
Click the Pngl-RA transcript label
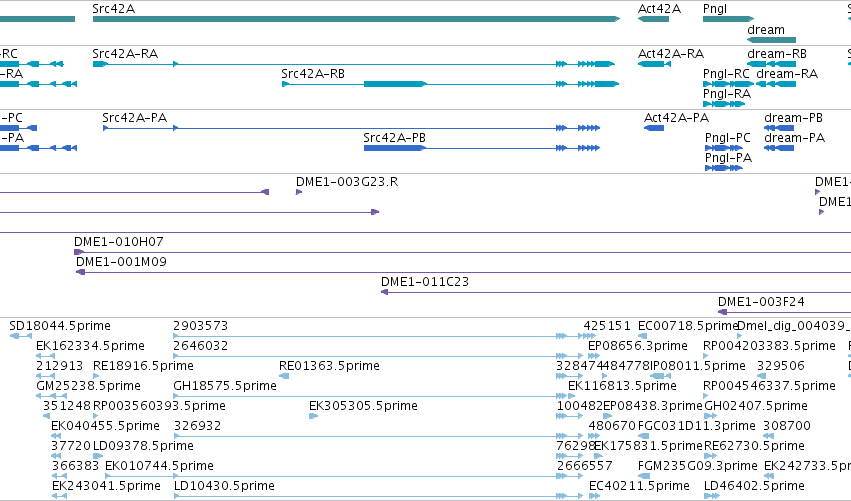pyautogui.click(x=727, y=94)
